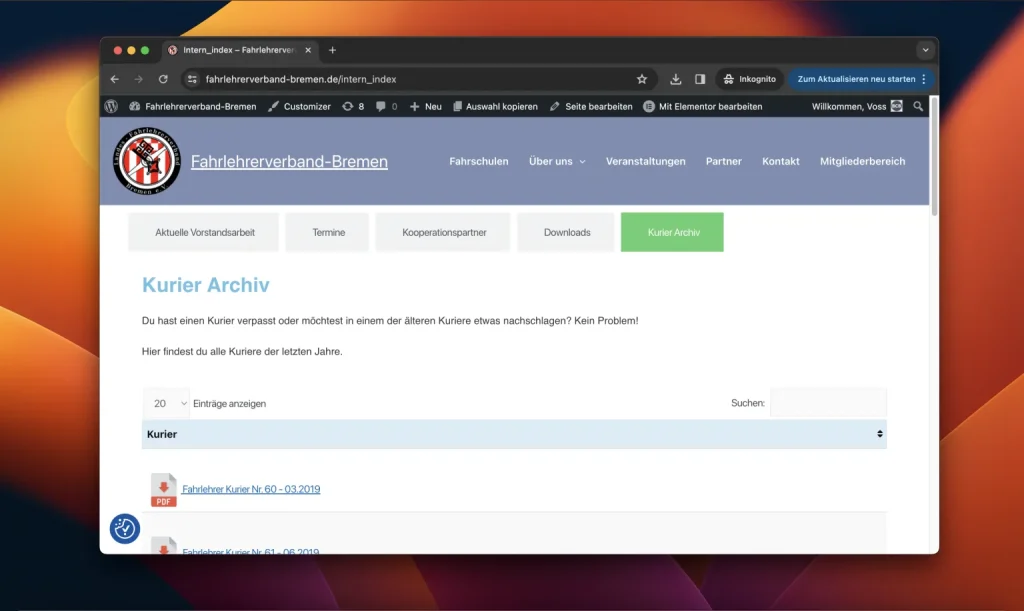Go to Veranstaltungen in the site menu

[x=646, y=161]
